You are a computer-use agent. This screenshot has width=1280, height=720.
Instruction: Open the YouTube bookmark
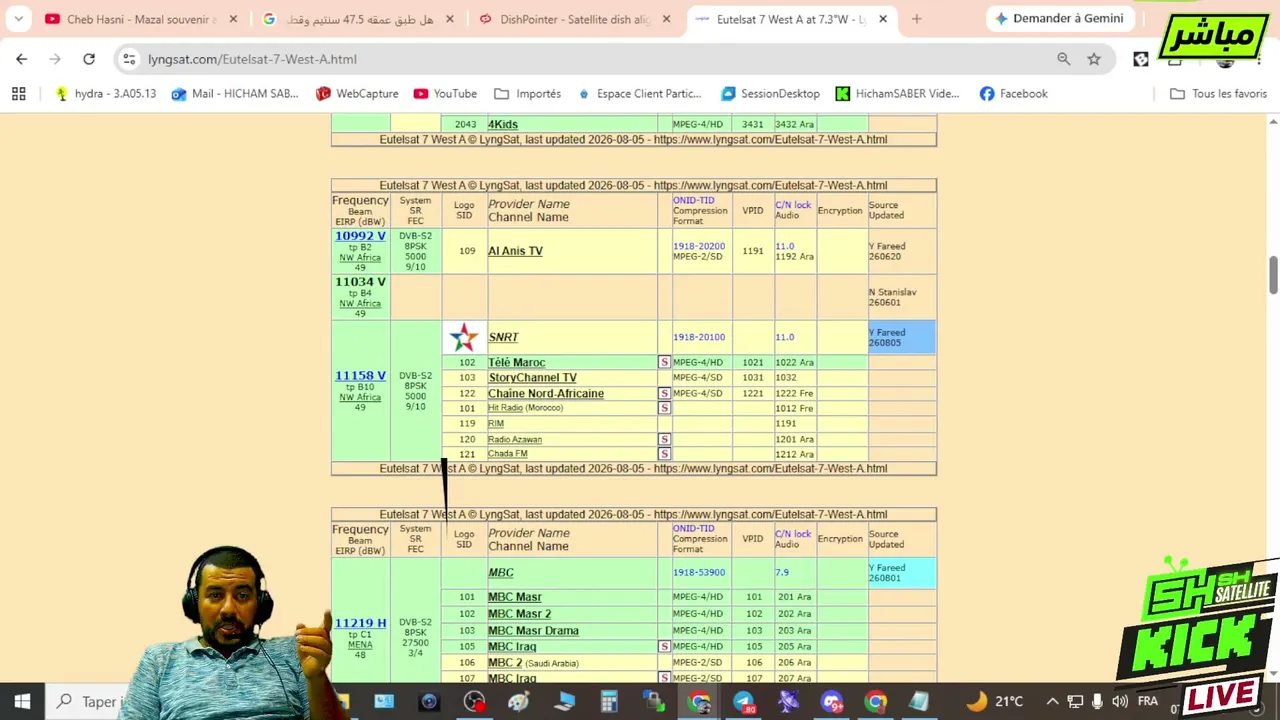[445, 93]
